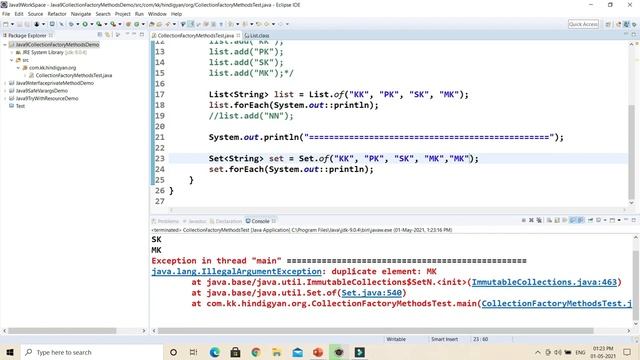Open CollectionFactoryMethodsTest stack trace link
This screenshot has width=640, height=360.
pos(556,303)
